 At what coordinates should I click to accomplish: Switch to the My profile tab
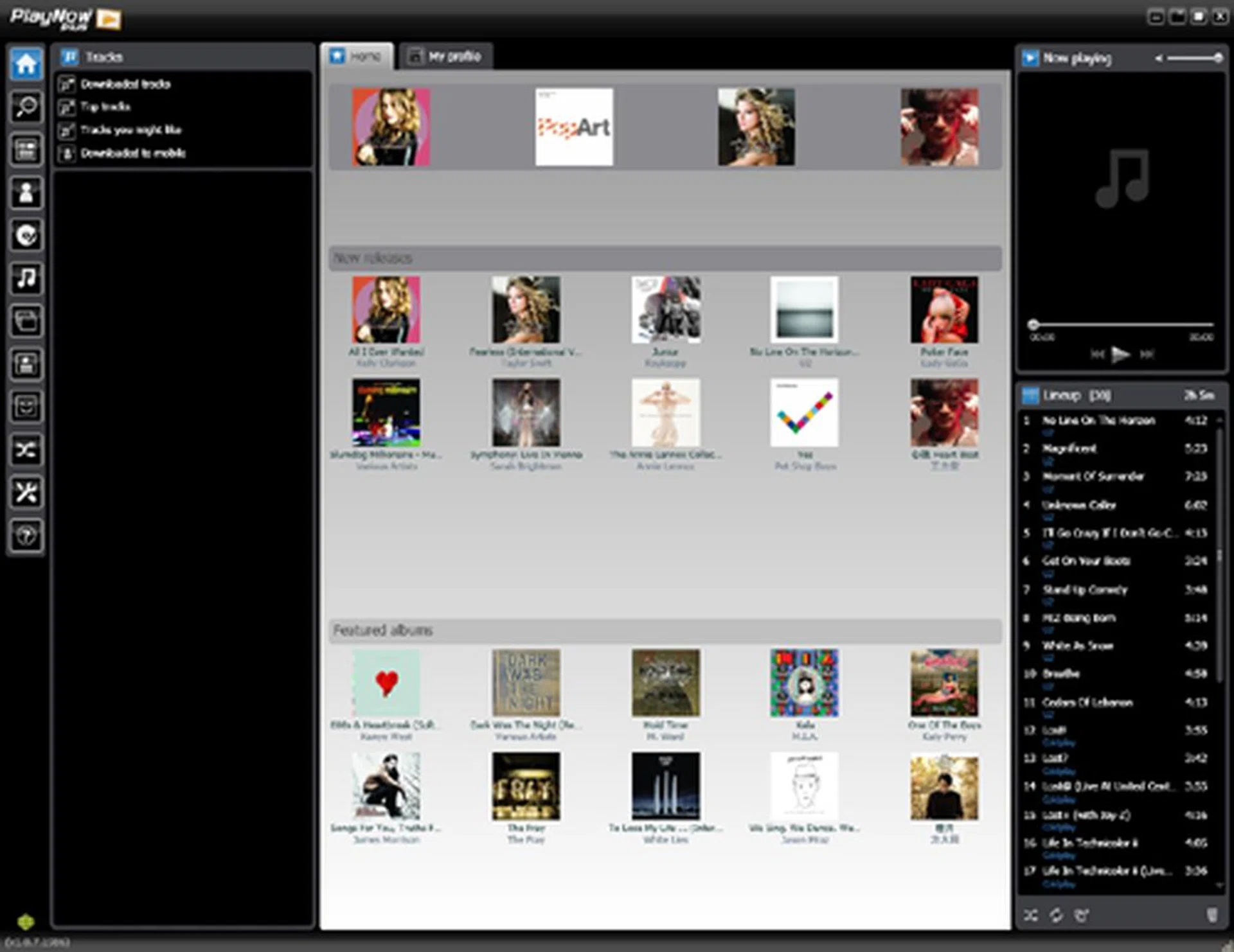pyautogui.click(x=448, y=57)
